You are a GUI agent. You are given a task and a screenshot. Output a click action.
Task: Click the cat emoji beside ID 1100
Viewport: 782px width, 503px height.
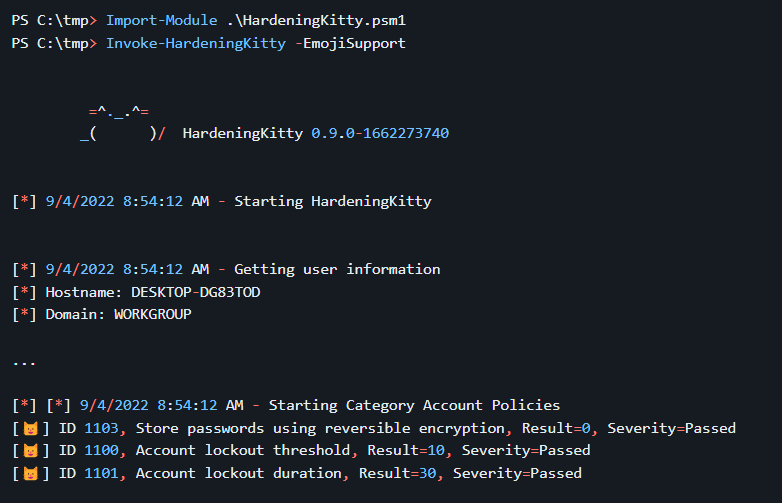pos(31,451)
